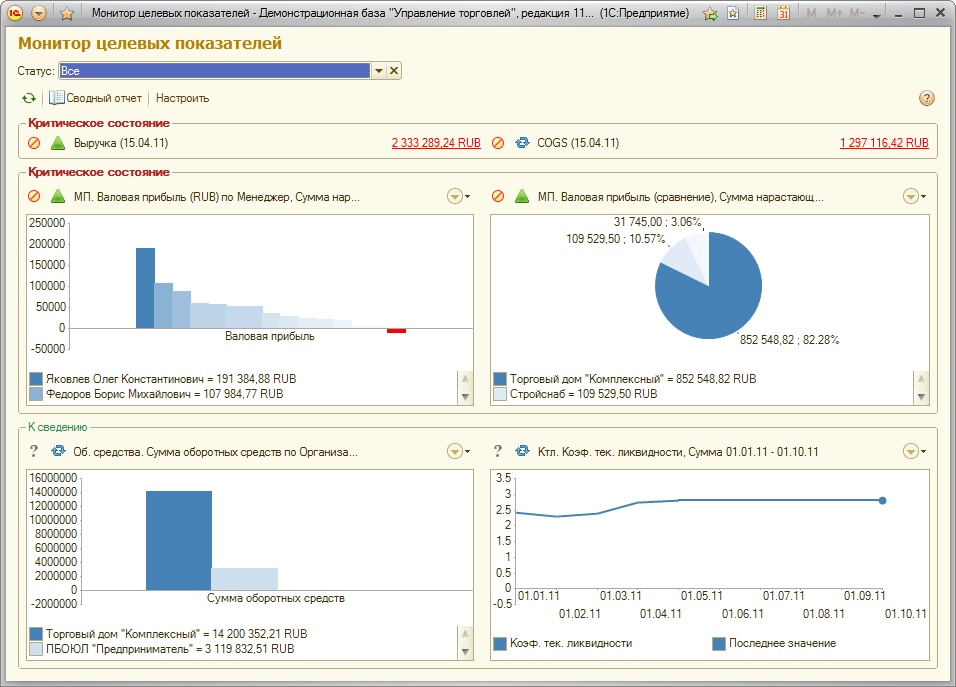The width and height of the screenshot is (956, 687).
Task: Click the calculator icon in title bar
Action: coord(760,13)
